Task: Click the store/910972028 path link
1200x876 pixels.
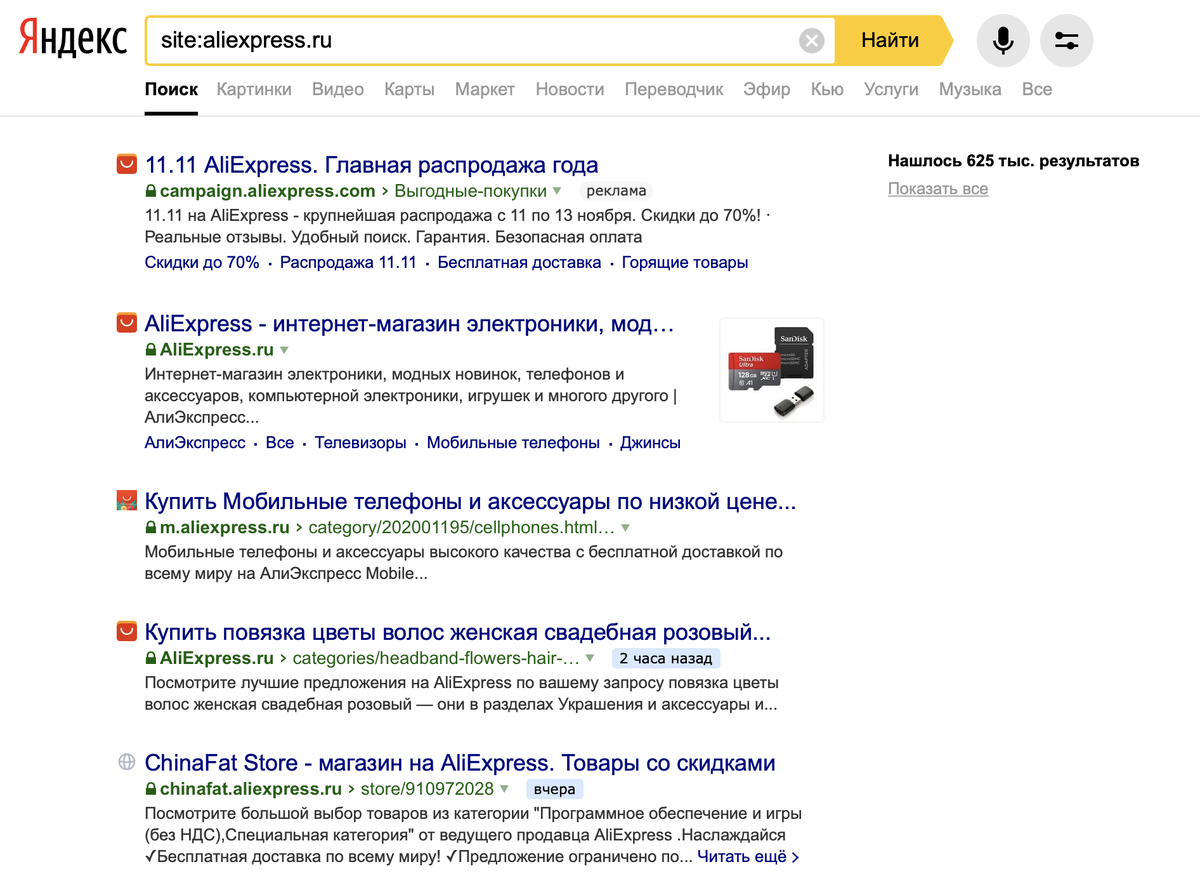Action: [427, 789]
